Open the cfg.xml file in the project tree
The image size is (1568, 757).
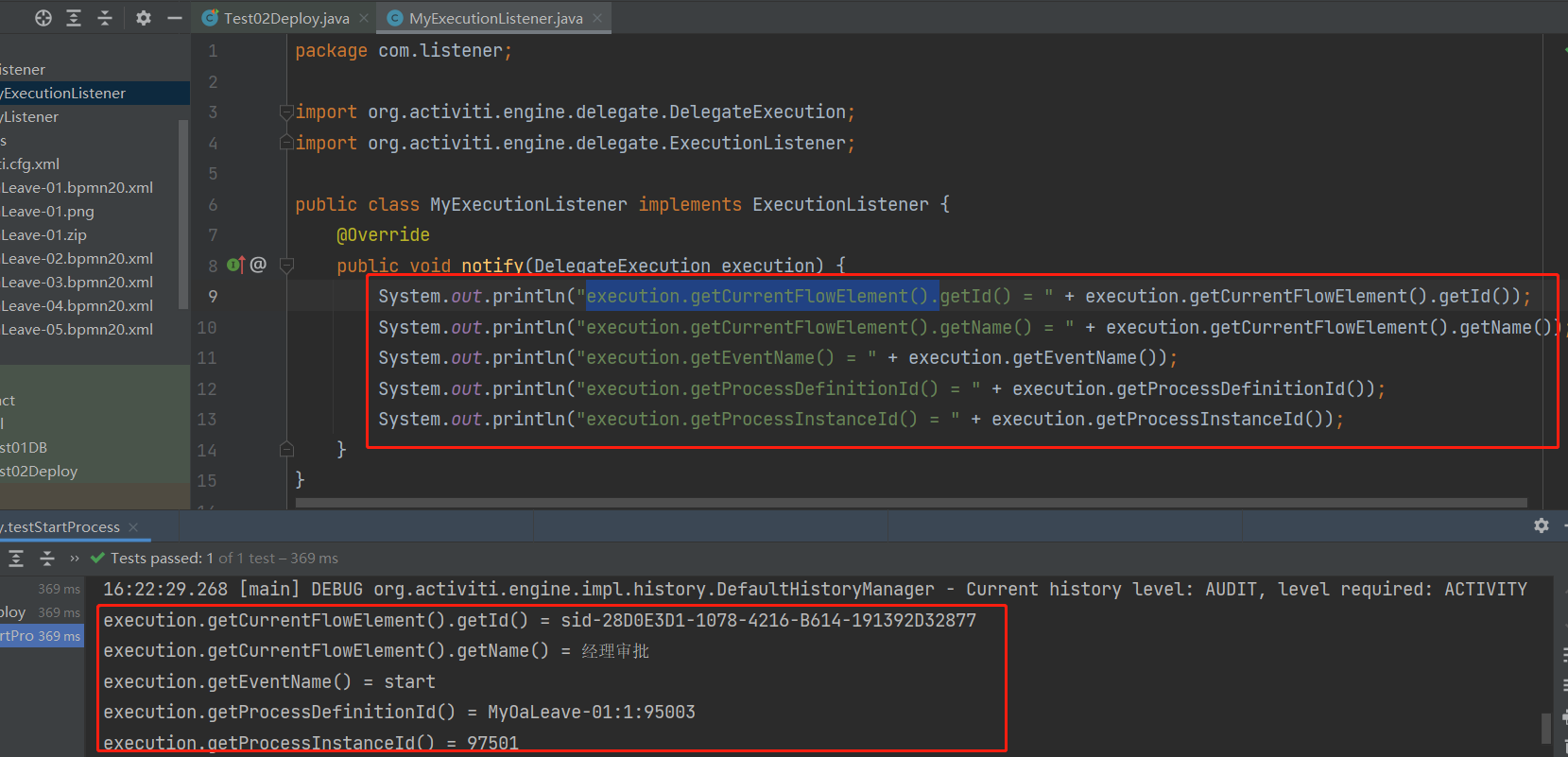tap(29, 163)
